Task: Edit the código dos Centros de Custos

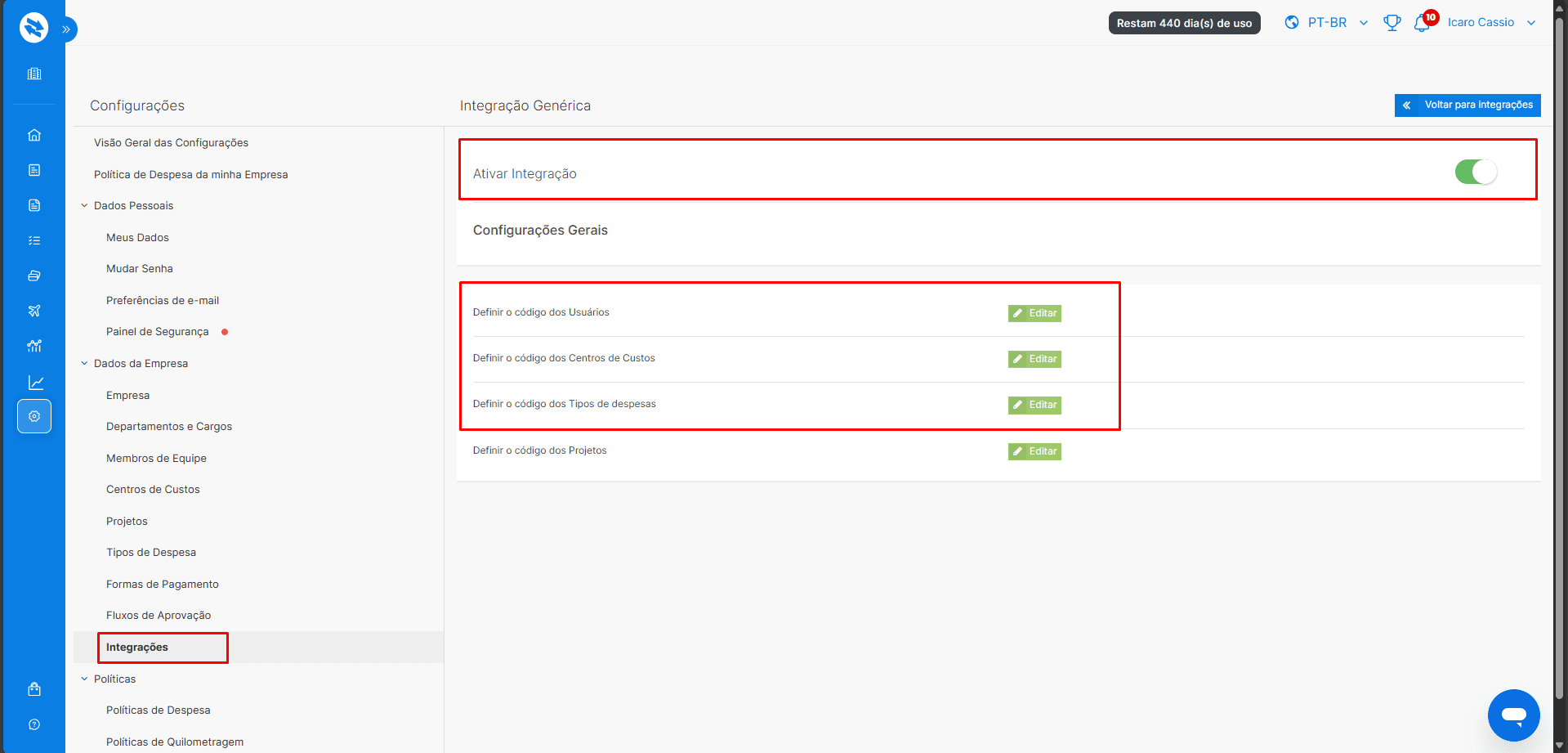Action: click(x=1034, y=359)
